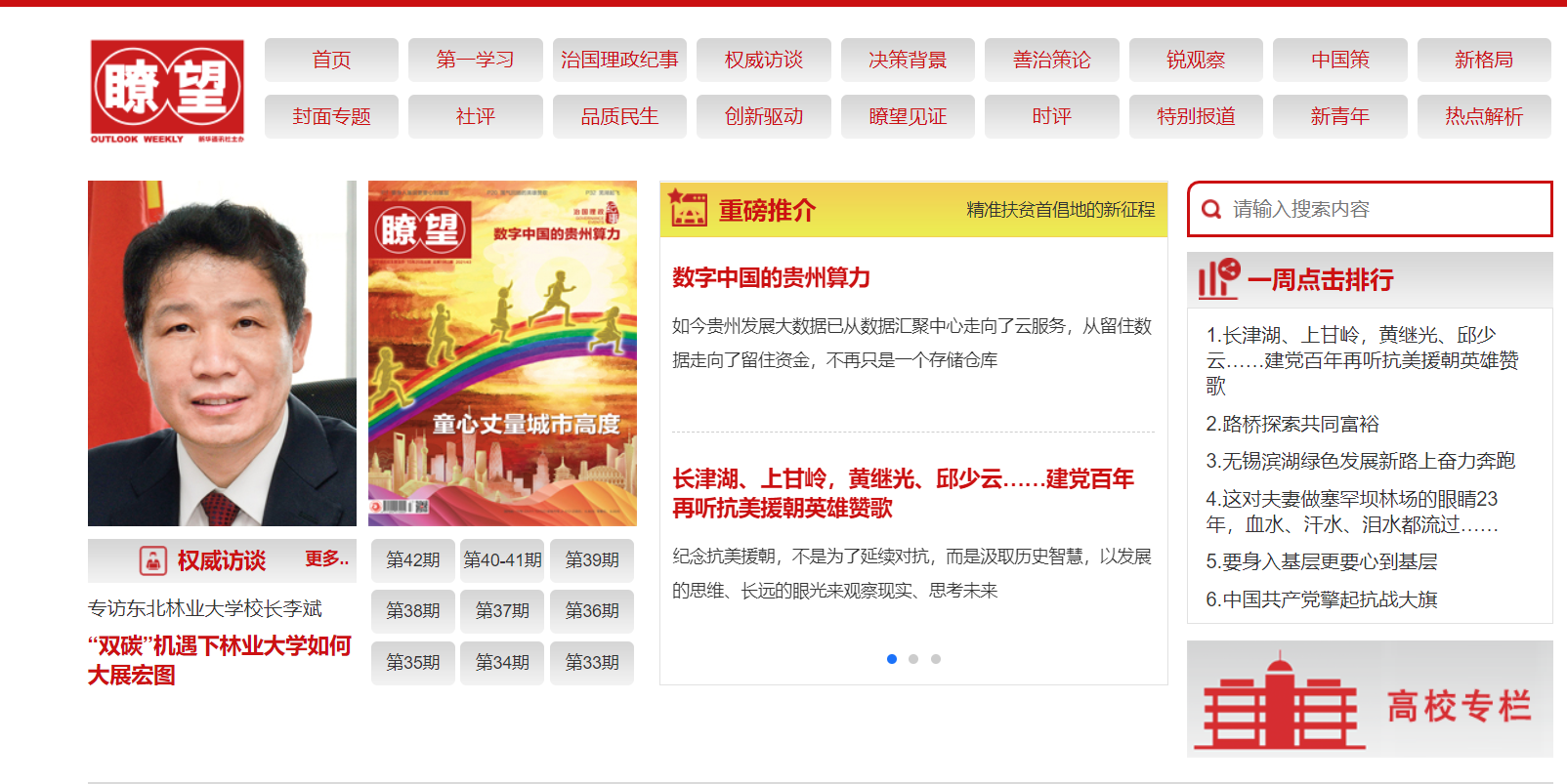Switch to the third carousel slide dot
Viewport: 1567px width, 784px height.
tap(936, 659)
